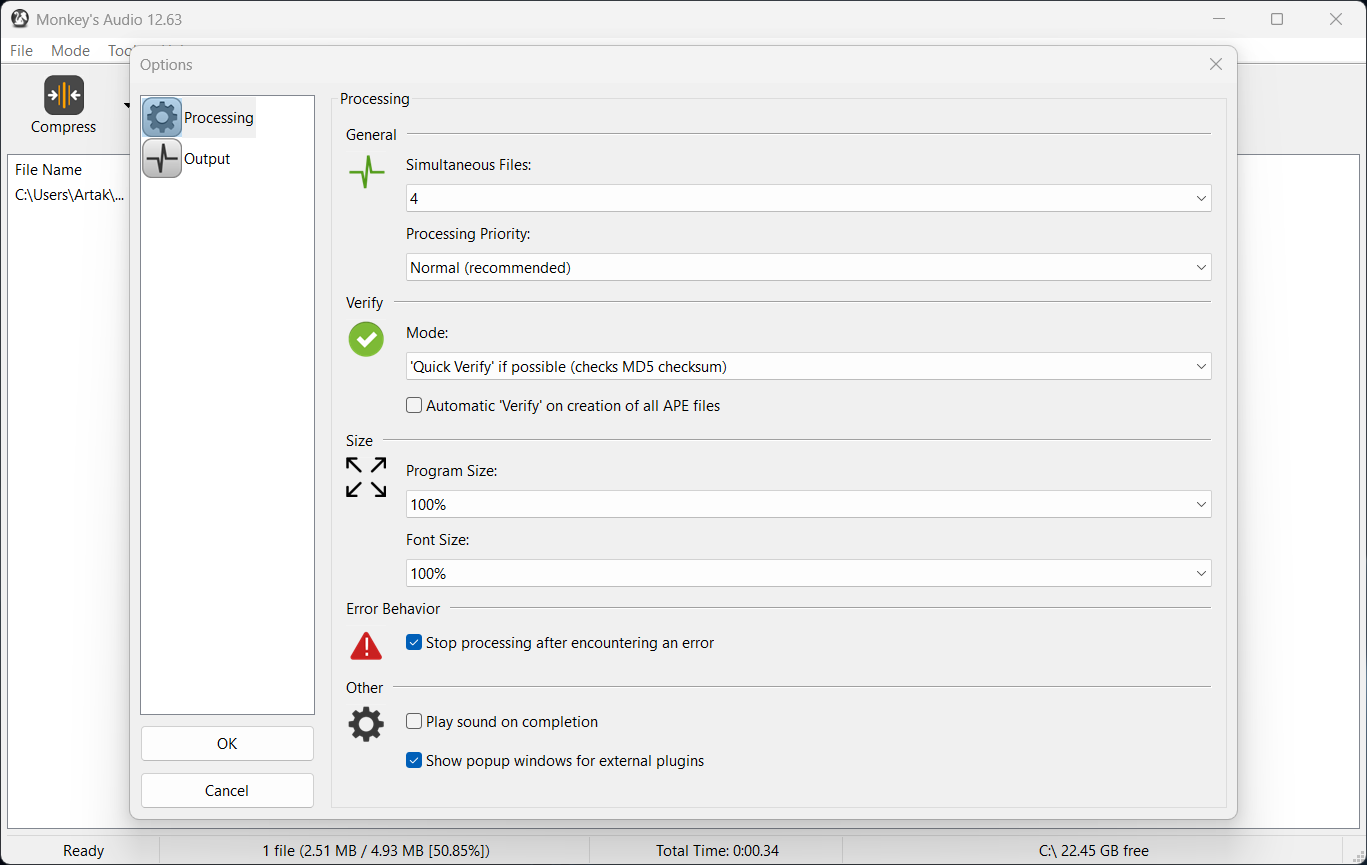
Task: Open the Program Size dropdown
Action: pyautogui.click(x=808, y=505)
